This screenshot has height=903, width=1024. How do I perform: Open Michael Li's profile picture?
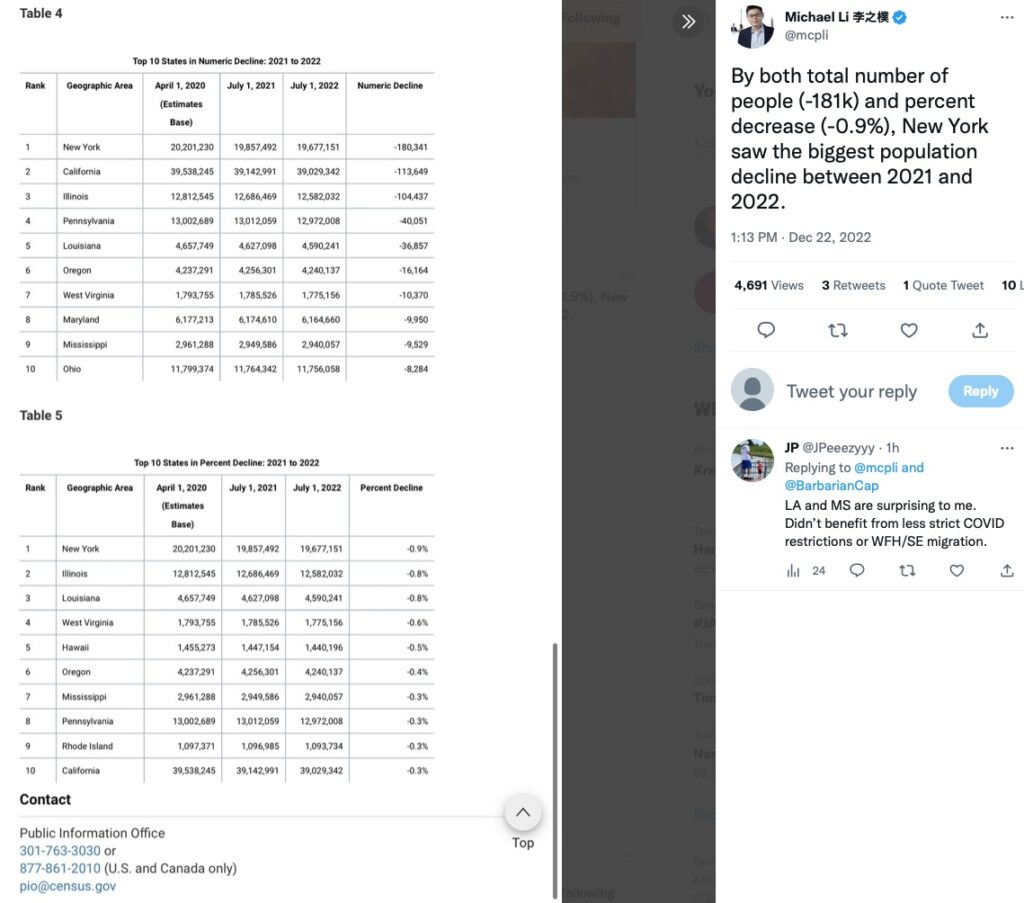[755, 26]
